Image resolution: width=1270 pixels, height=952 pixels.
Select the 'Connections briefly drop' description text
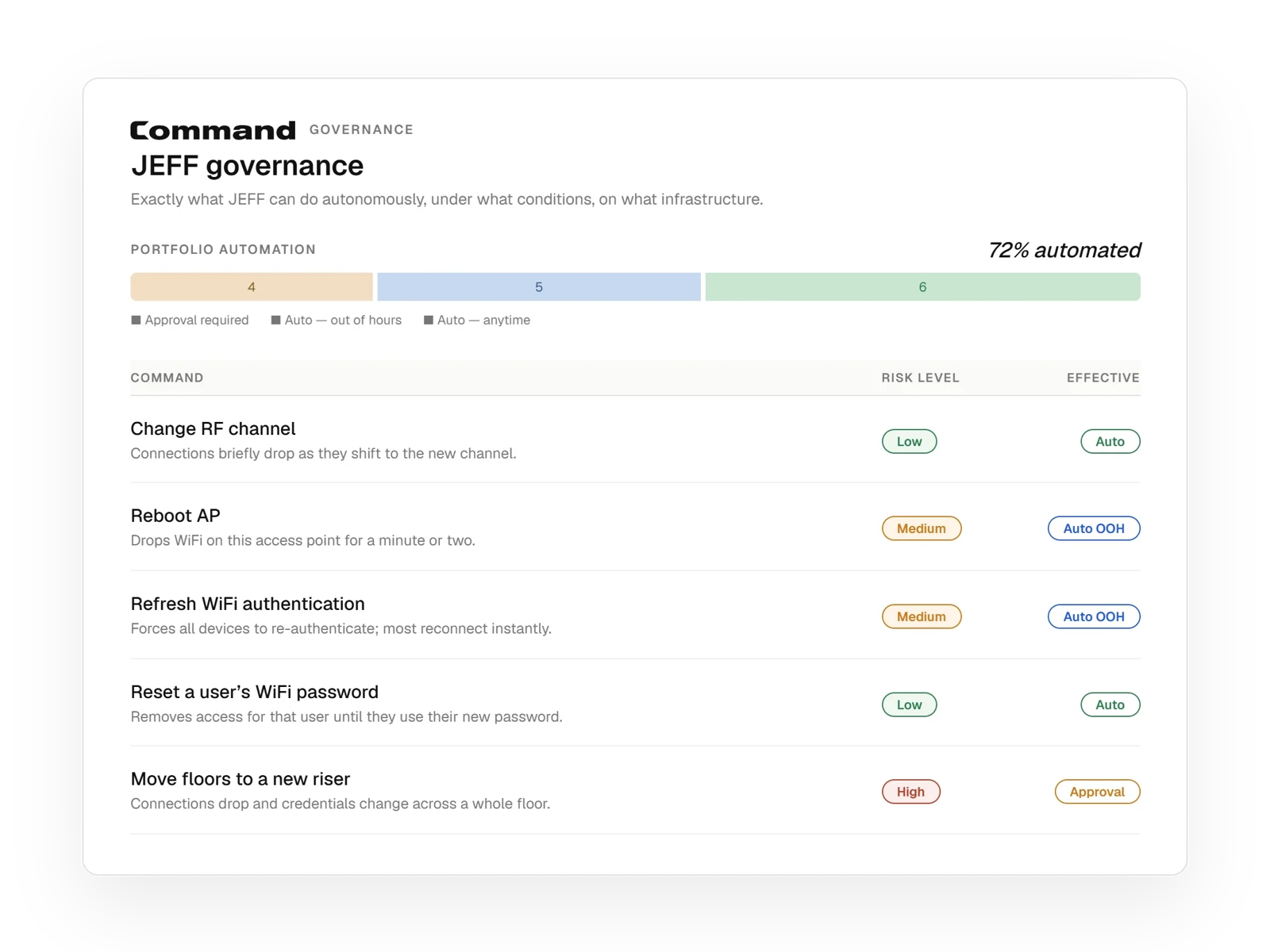click(323, 454)
